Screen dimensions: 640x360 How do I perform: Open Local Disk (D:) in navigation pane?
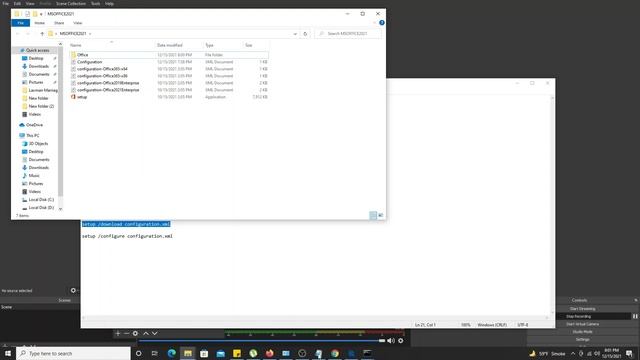[x=41, y=208]
